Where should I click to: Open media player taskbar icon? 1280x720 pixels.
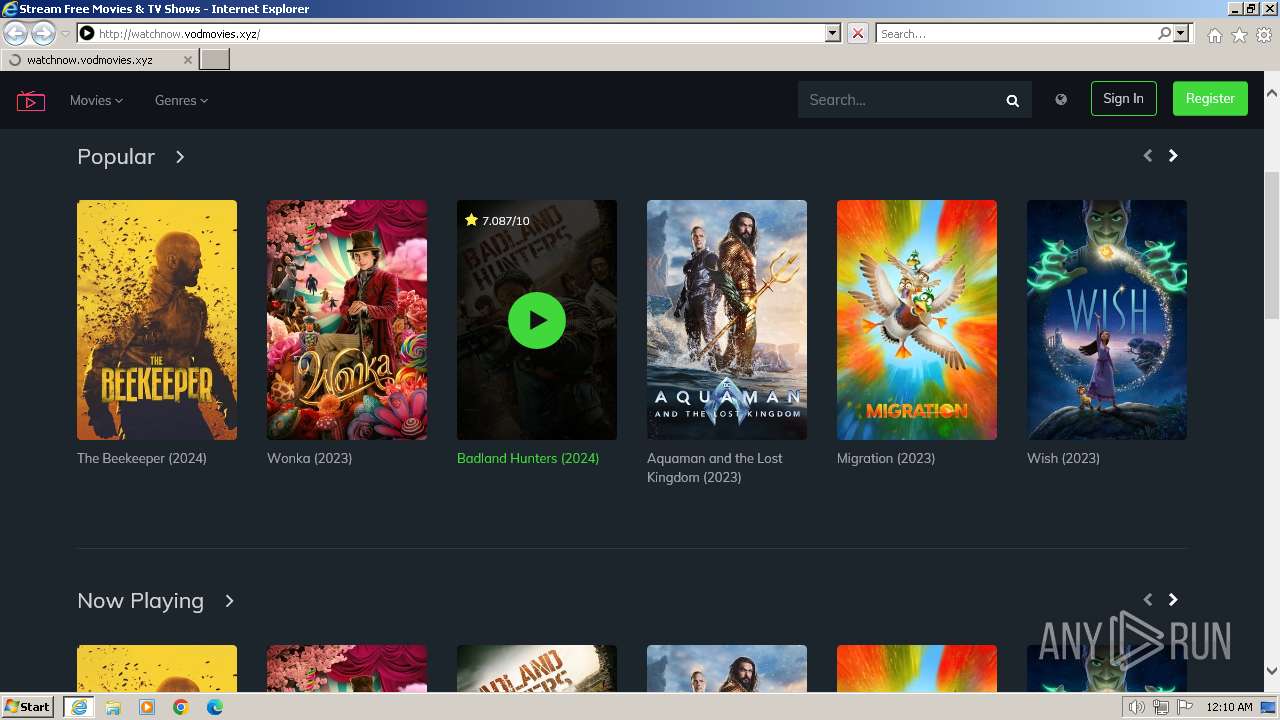[x=147, y=707]
